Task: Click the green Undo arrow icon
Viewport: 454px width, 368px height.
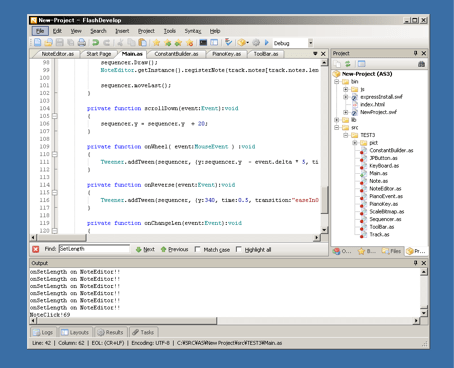Action: coord(96,43)
